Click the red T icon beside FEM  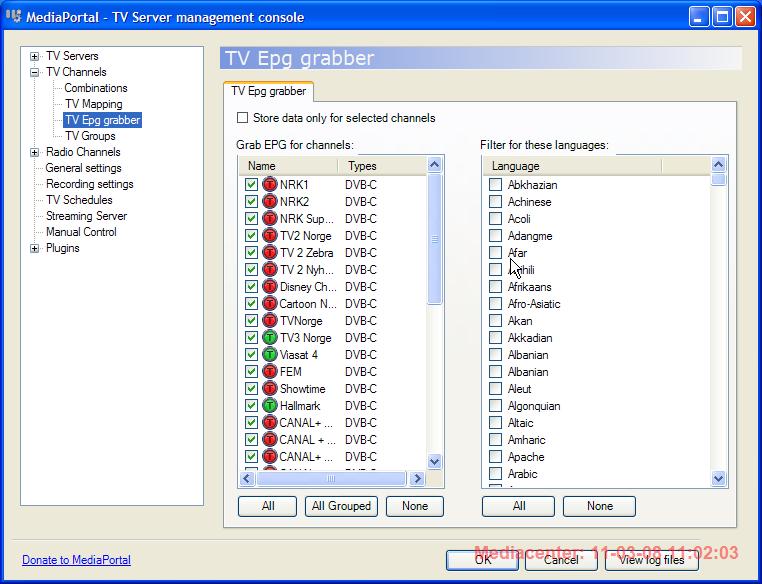270,372
